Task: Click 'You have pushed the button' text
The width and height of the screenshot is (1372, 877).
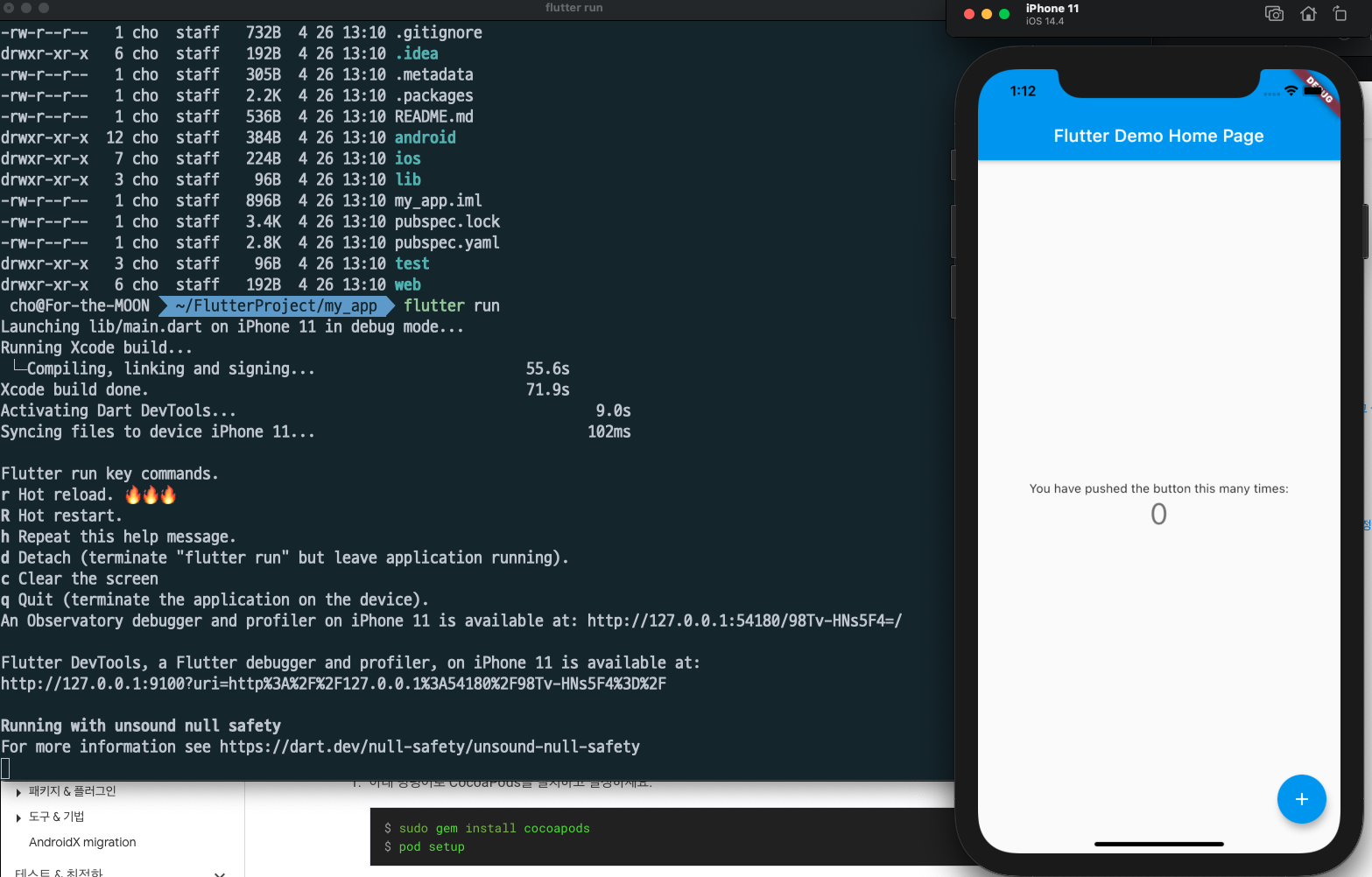Action: click(1158, 488)
